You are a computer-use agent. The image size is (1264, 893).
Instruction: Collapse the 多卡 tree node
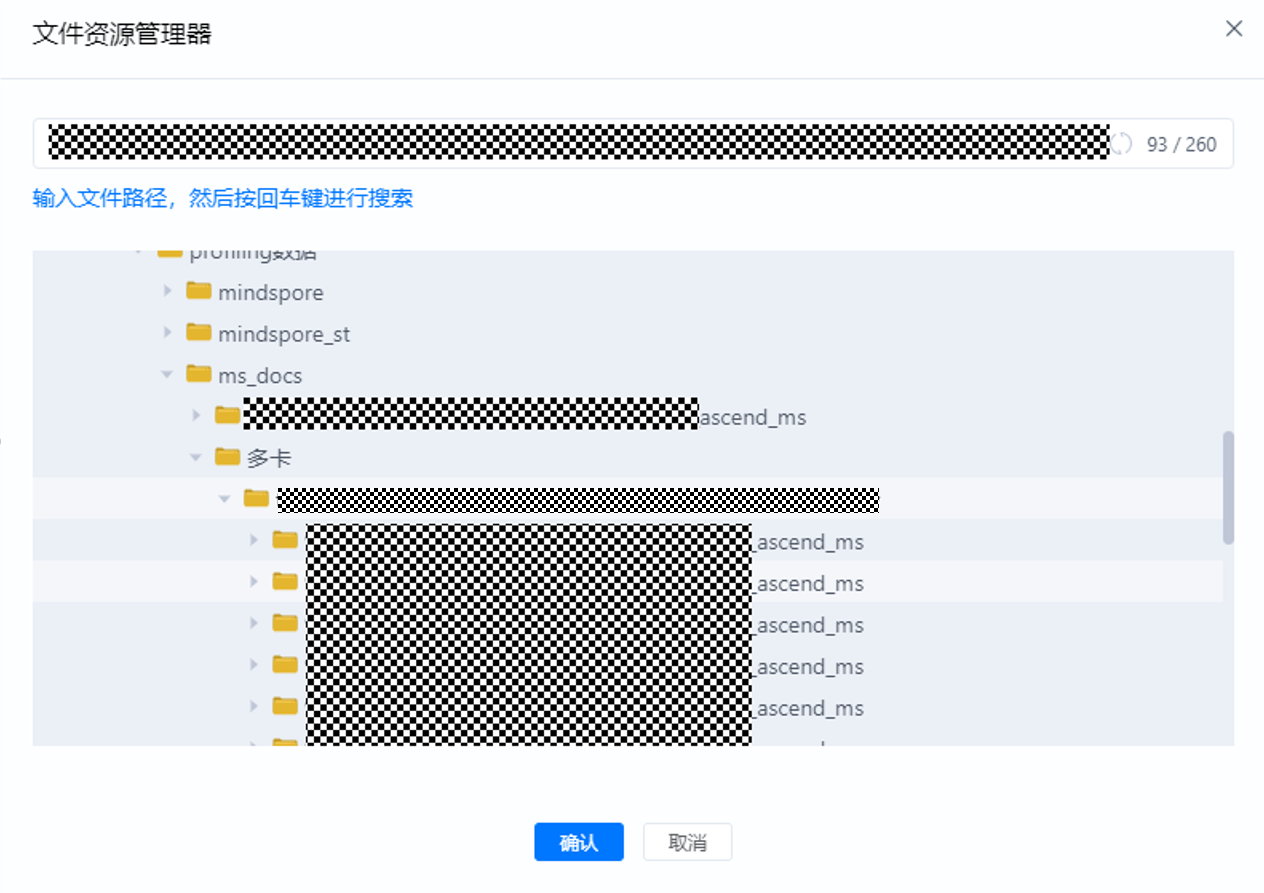click(x=195, y=457)
